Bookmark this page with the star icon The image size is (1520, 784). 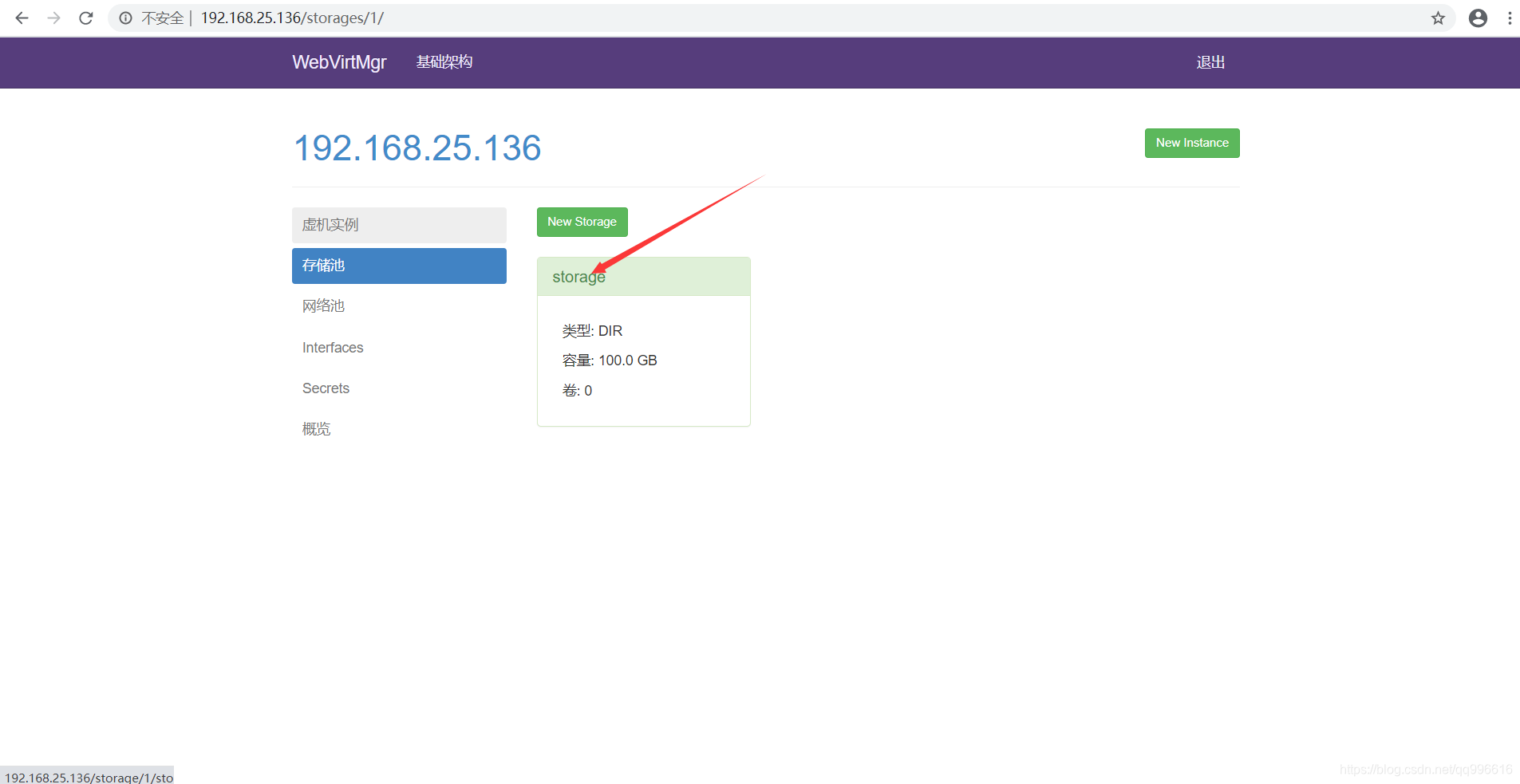(1438, 18)
